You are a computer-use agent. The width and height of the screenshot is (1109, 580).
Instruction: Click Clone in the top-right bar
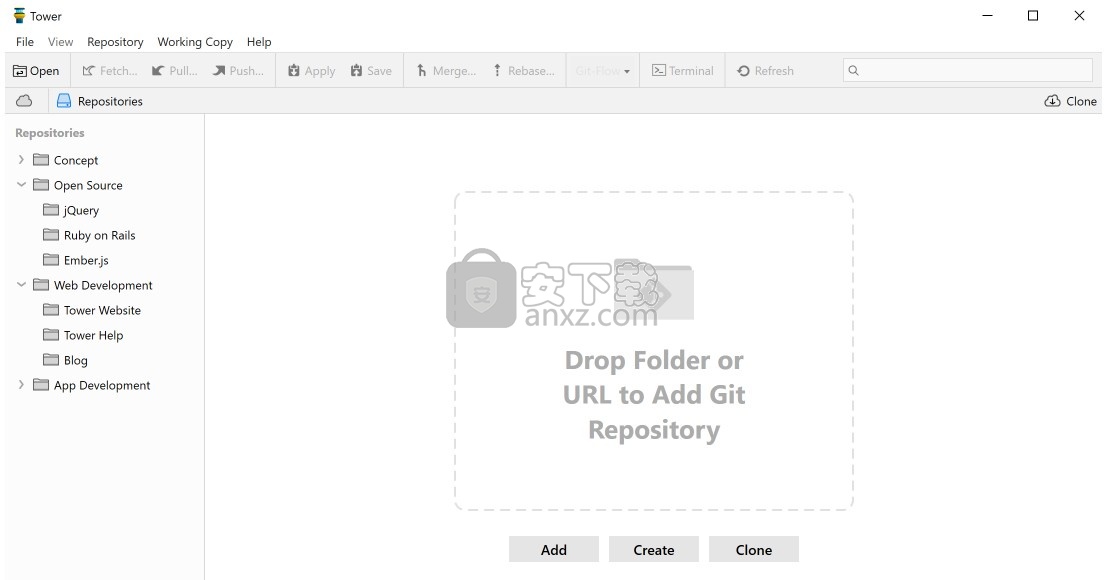[x=1070, y=101]
